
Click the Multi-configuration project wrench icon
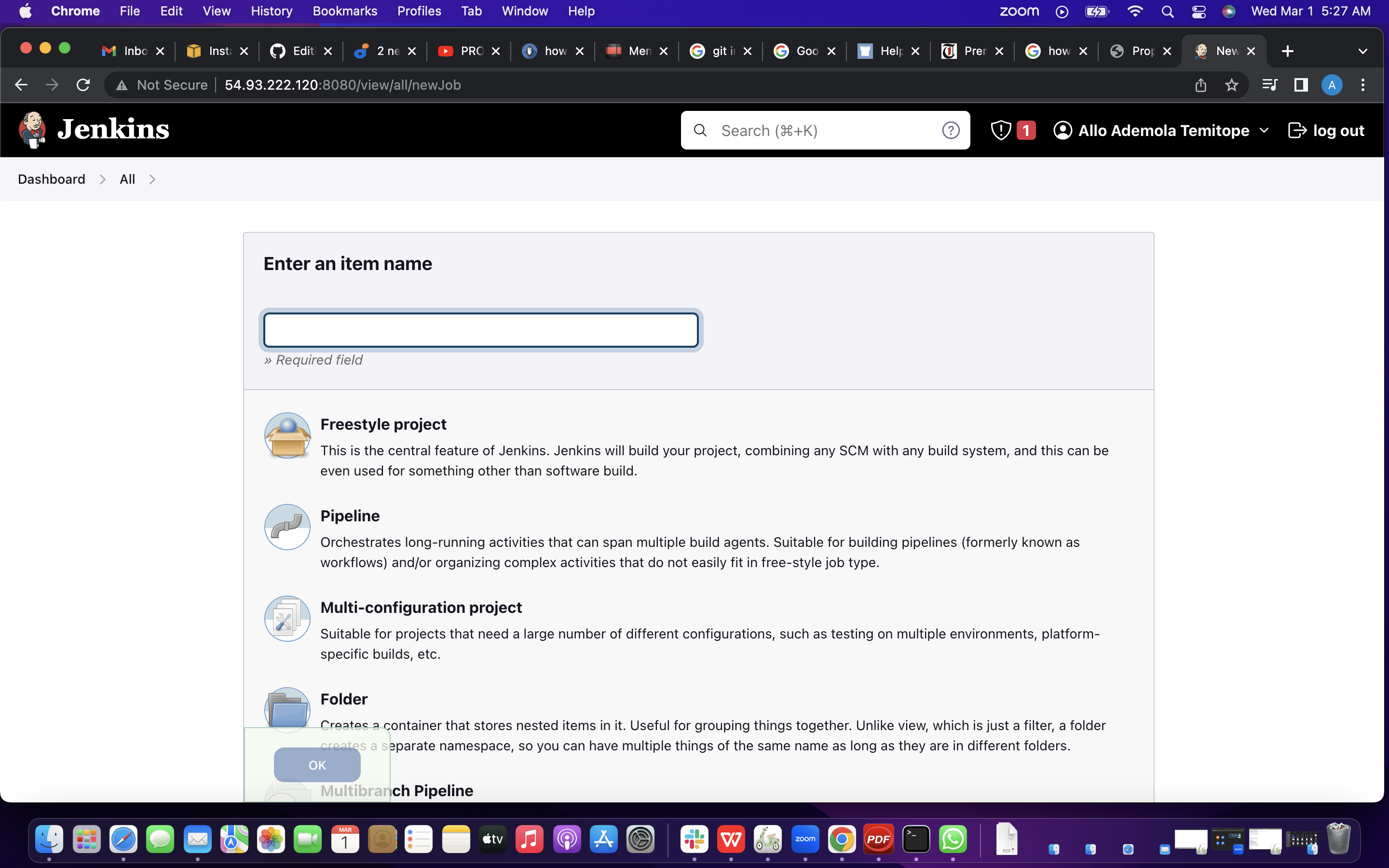coord(287,618)
